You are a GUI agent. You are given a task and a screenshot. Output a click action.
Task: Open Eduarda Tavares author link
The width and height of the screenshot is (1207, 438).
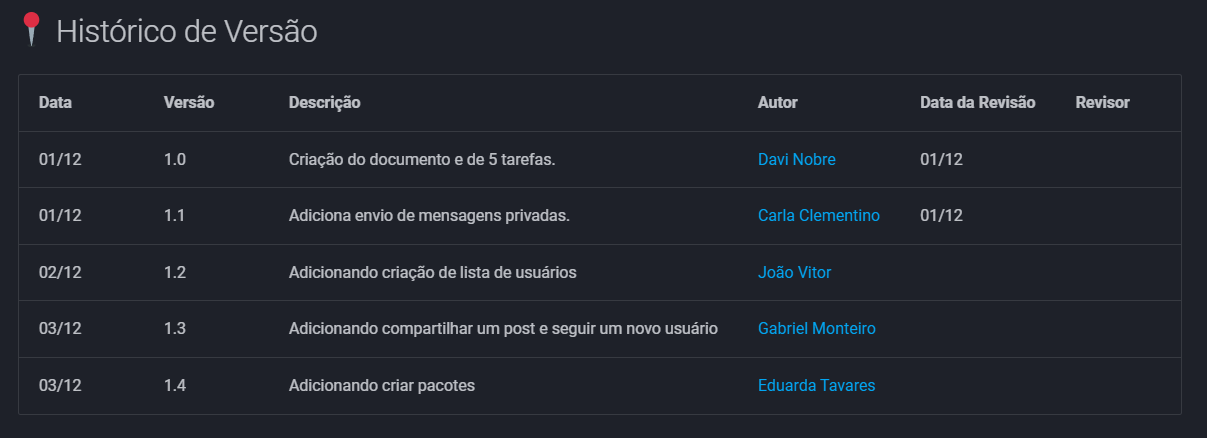tap(816, 385)
